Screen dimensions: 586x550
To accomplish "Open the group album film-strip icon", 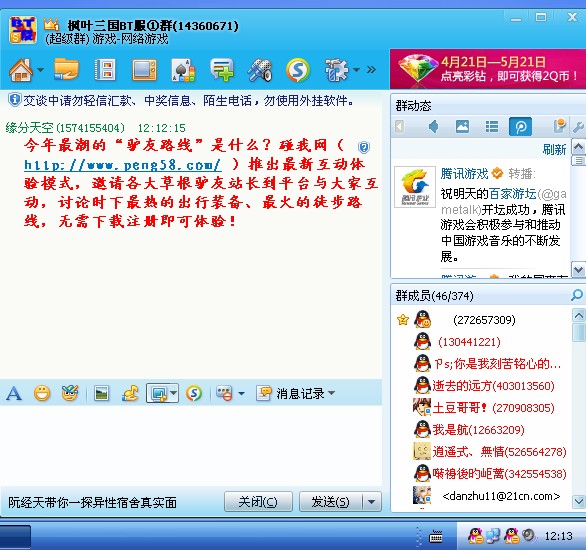I will pos(105,69).
